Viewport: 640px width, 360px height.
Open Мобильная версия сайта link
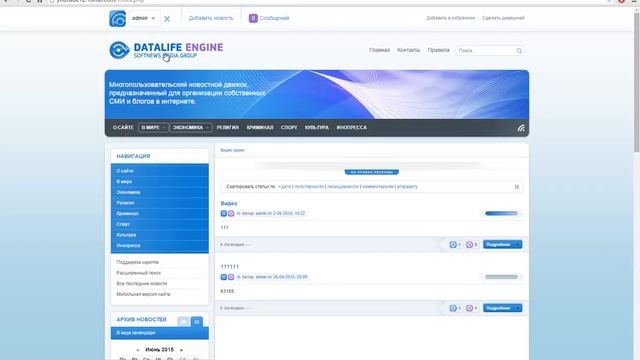coord(143,294)
